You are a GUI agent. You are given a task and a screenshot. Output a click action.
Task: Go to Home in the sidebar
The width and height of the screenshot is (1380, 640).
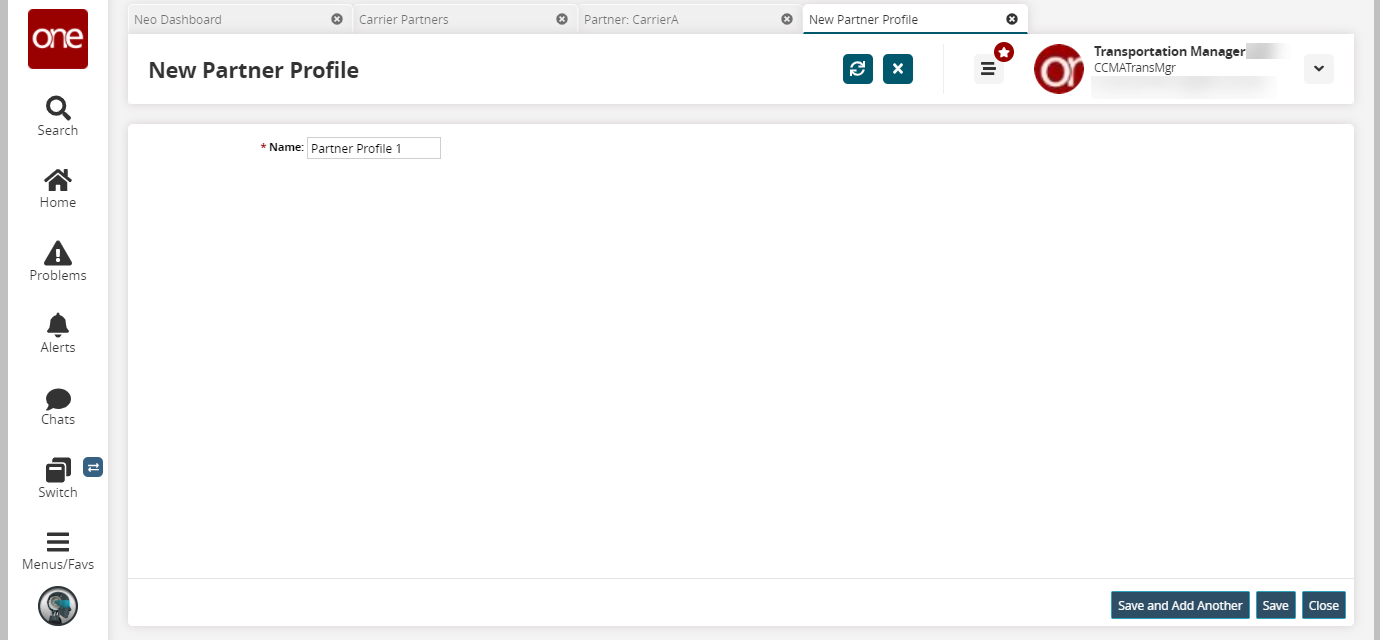58,189
